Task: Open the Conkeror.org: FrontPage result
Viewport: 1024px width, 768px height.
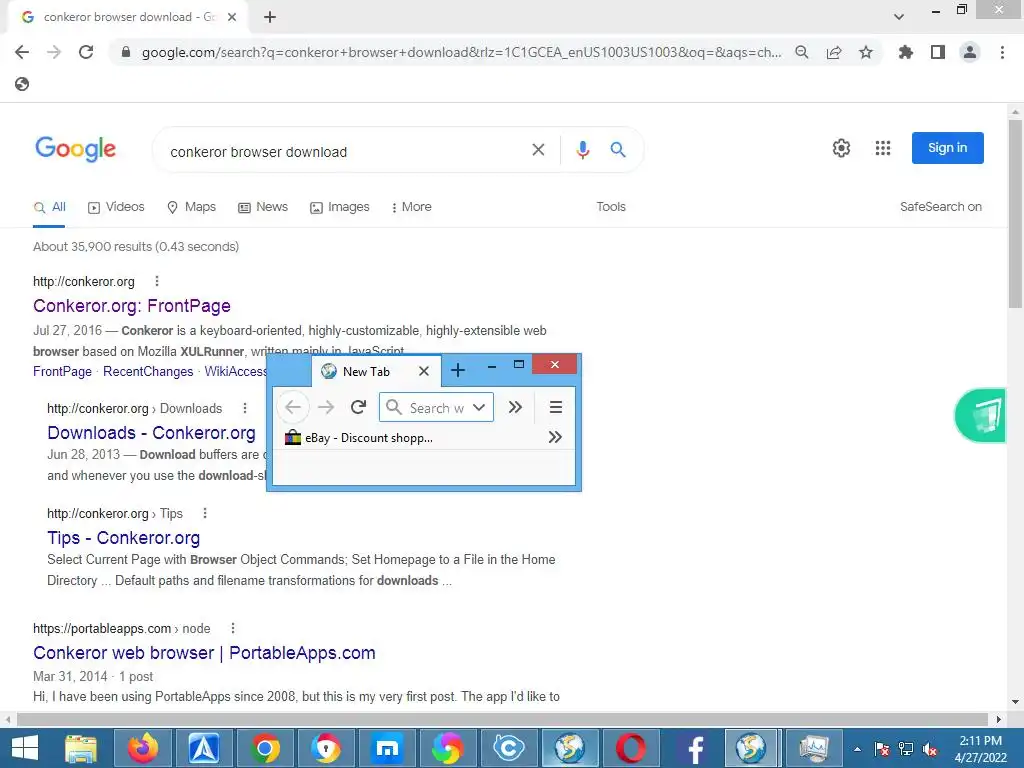Action: [132, 306]
